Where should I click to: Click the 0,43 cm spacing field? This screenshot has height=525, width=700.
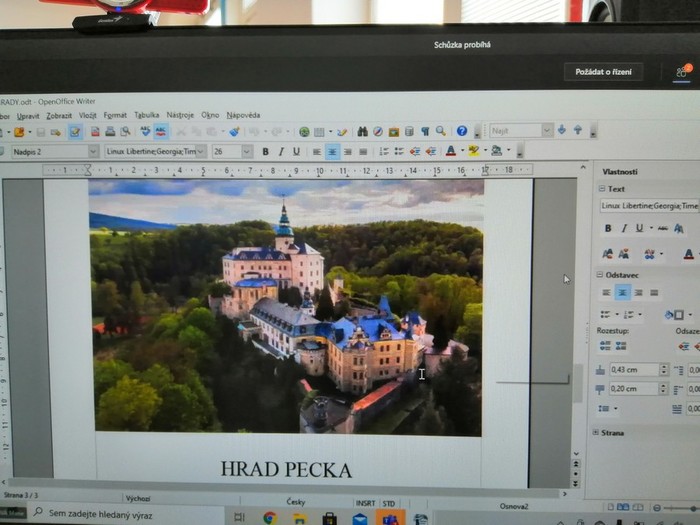(x=634, y=370)
